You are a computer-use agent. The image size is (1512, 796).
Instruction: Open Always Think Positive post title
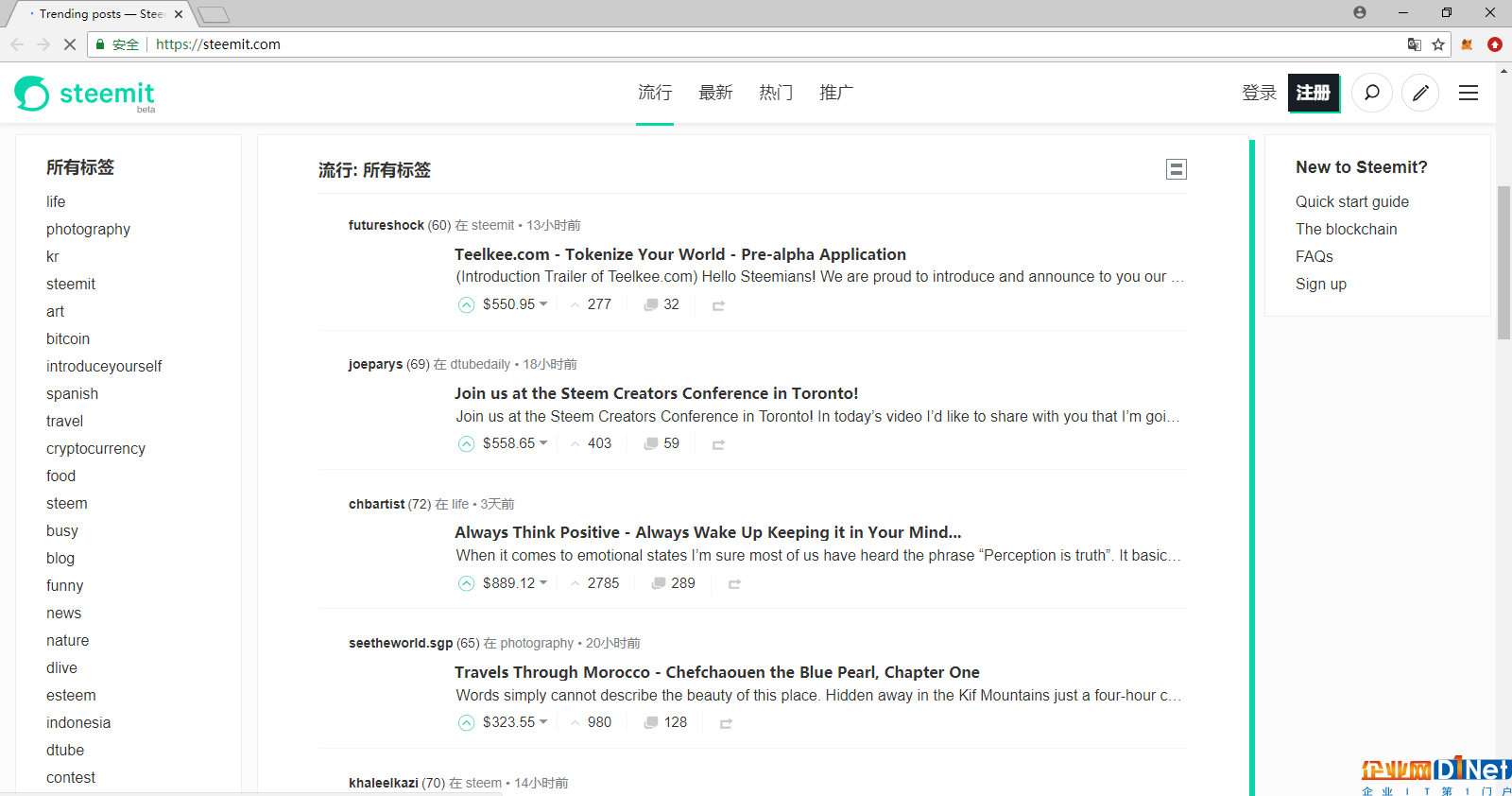(708, 532)
